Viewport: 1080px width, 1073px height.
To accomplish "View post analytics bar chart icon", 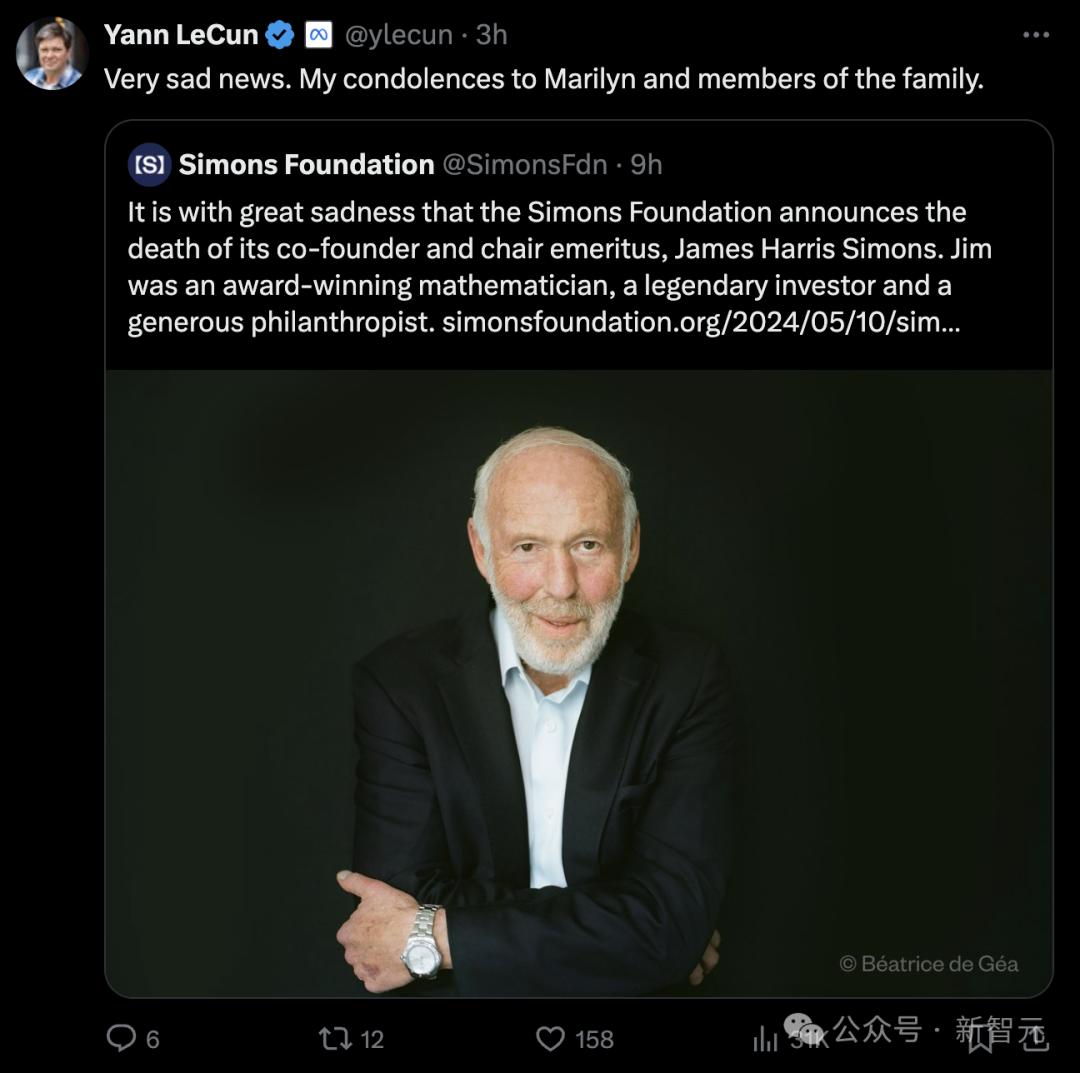I will point(766,1039).
